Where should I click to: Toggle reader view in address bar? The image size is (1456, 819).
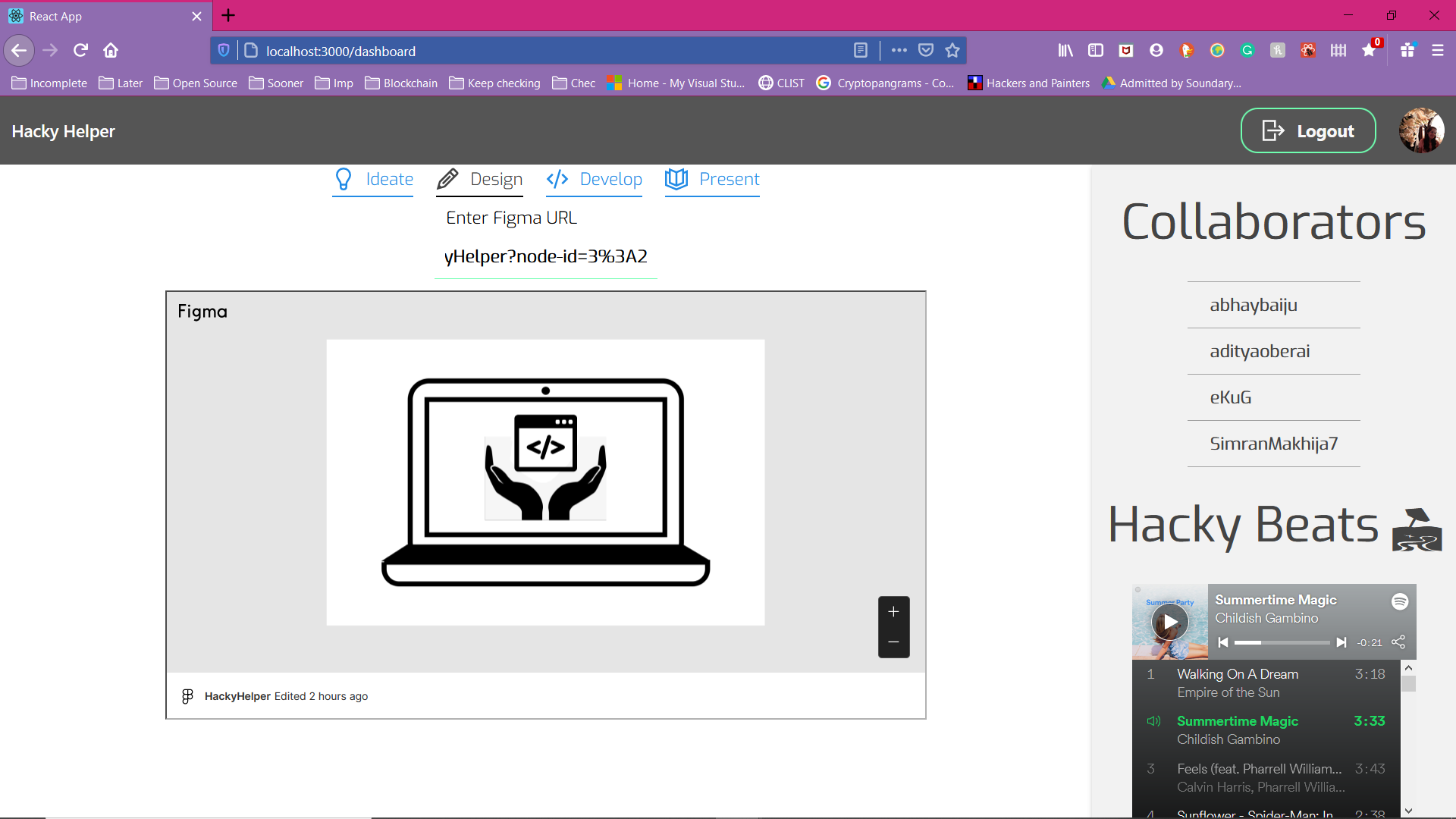tap(860, 51)
